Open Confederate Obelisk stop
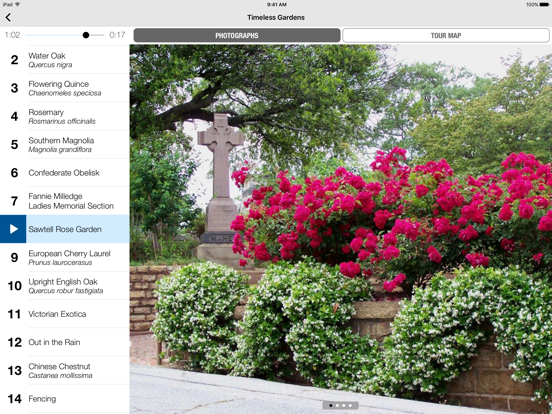The width and height of the screenshot is (552, 414). (x=65, y=173)
